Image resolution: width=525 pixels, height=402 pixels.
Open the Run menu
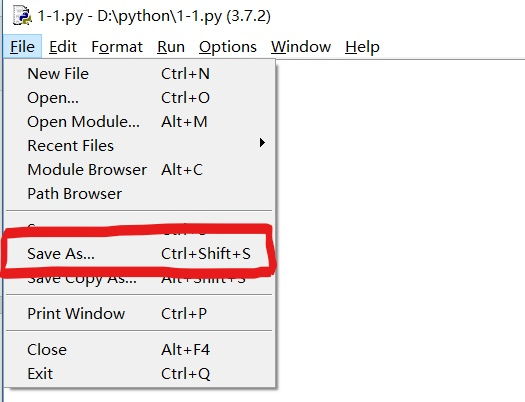point(171,47)
